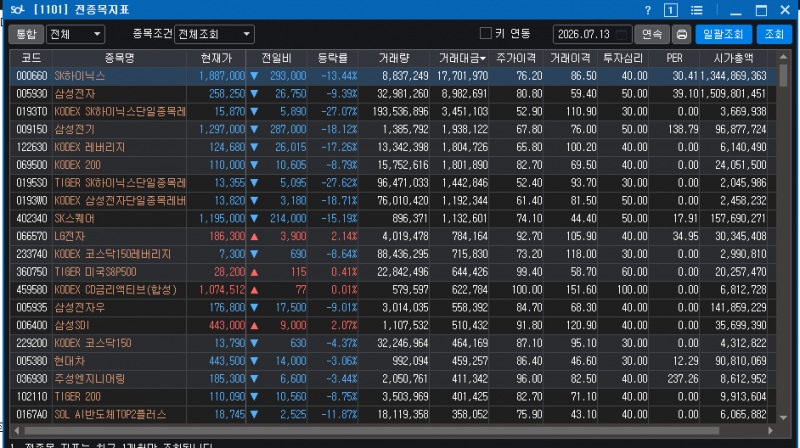The image size is (800, 448).
Task: Click the date field showing 2026.07.13
Action: [x=592, y=34]
